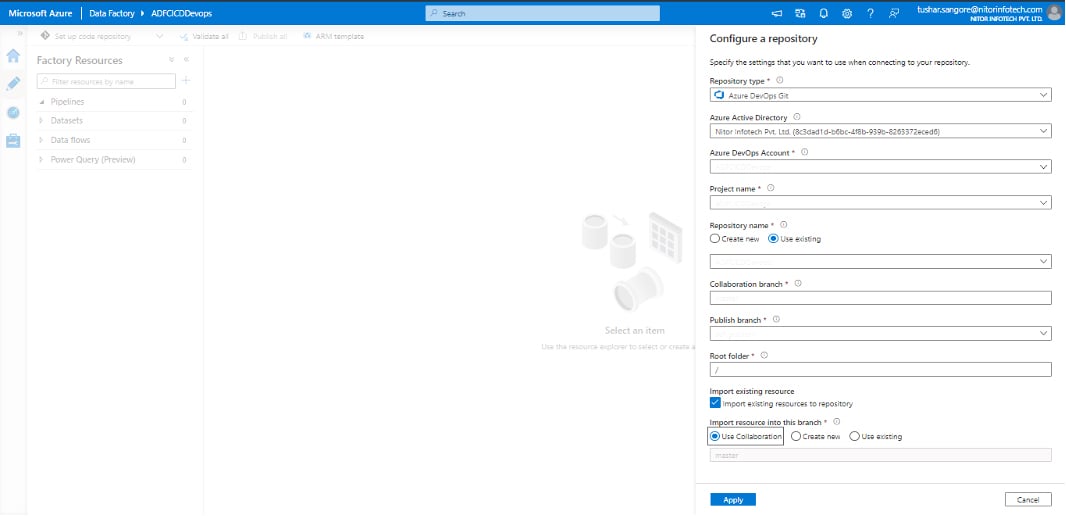Click Validate all in the toolbar

tap(204, 36)
